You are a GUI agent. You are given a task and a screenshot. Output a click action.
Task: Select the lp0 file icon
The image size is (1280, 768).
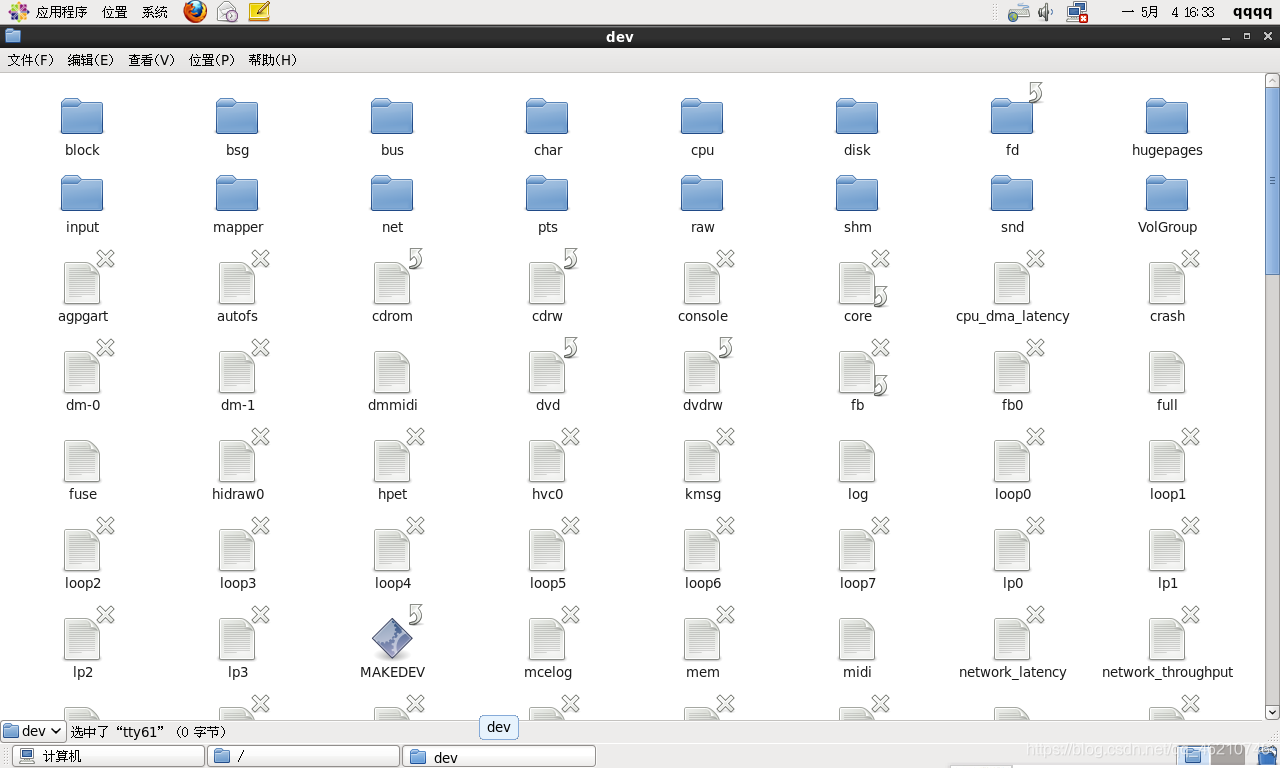pos(1012,550)
